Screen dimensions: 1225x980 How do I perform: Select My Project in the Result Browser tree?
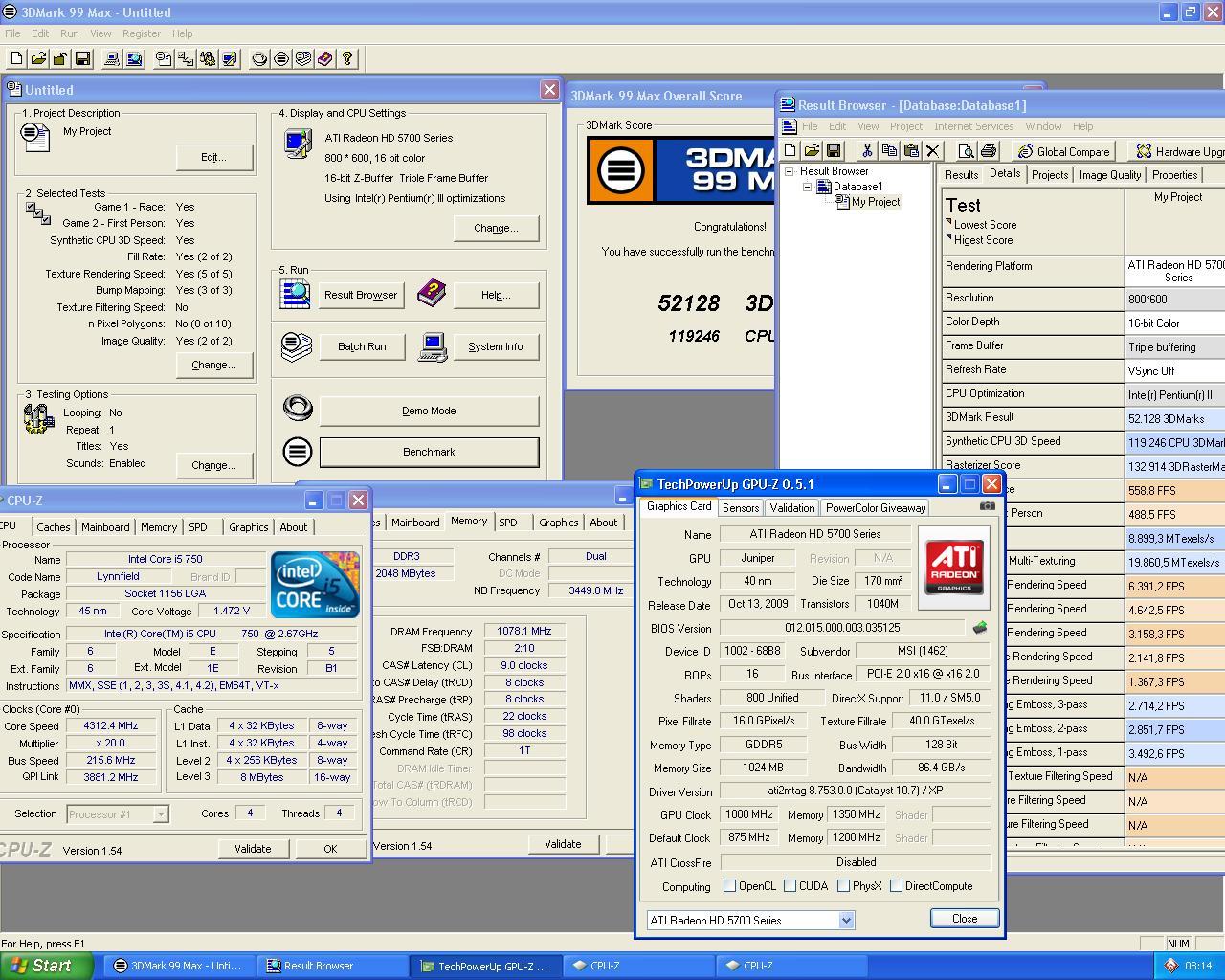875,202
